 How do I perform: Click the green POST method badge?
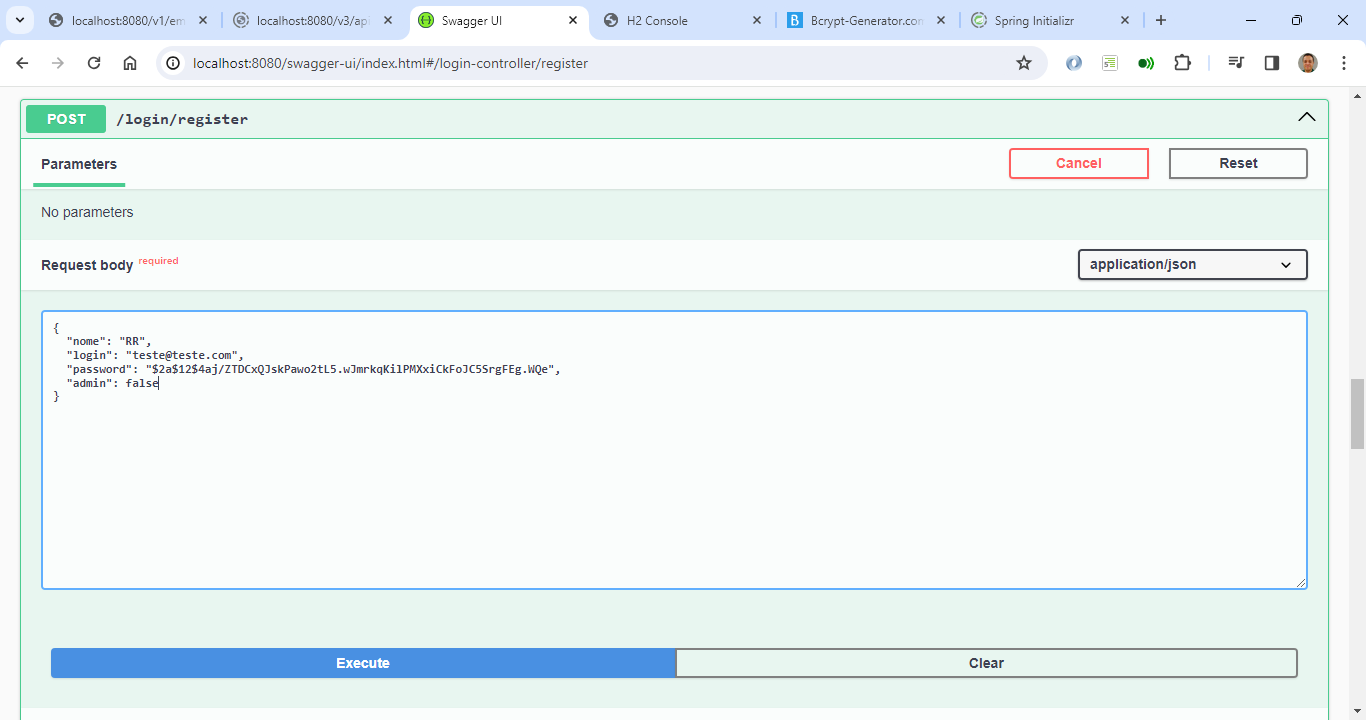coord(66,119)
